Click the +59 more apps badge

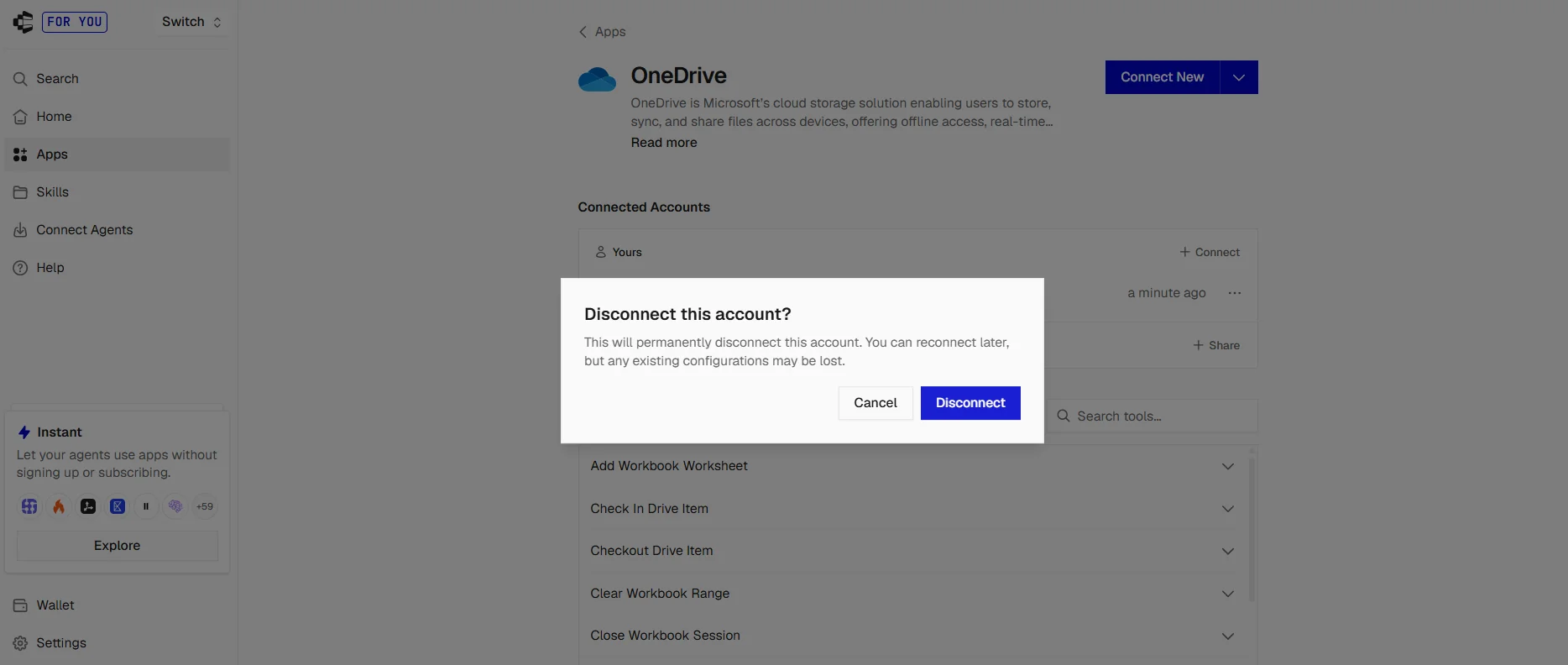click(x=205, y=506)
